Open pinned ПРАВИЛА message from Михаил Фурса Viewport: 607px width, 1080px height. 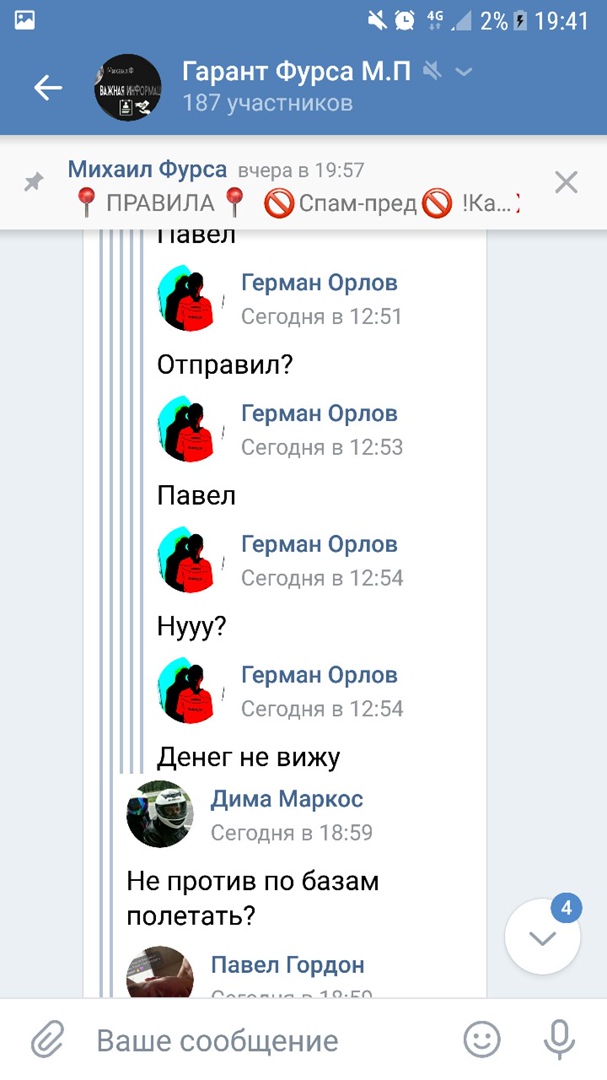click(x=296, y=187)
